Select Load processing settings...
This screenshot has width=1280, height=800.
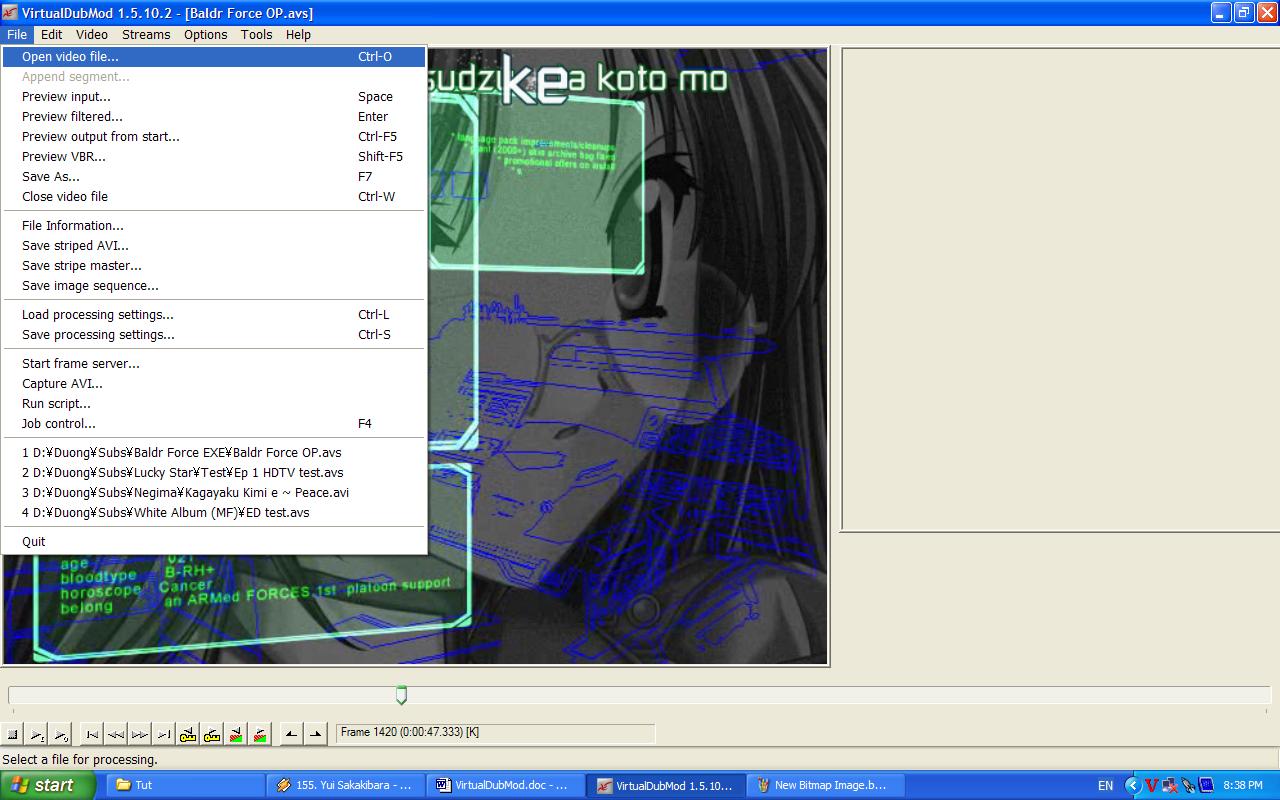point(214,315)
